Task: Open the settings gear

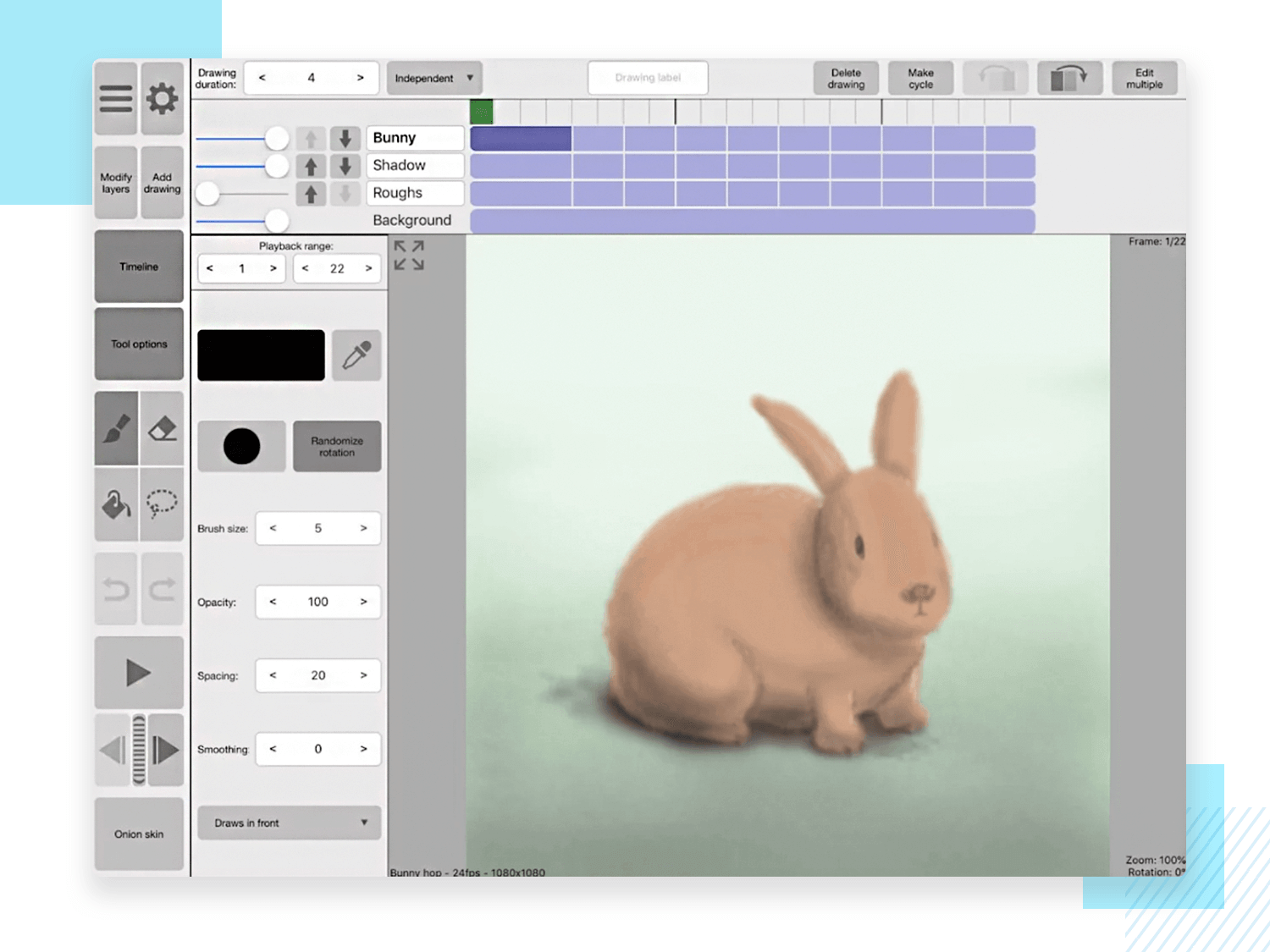Action: pyautogui.click(x=163, y=98)
